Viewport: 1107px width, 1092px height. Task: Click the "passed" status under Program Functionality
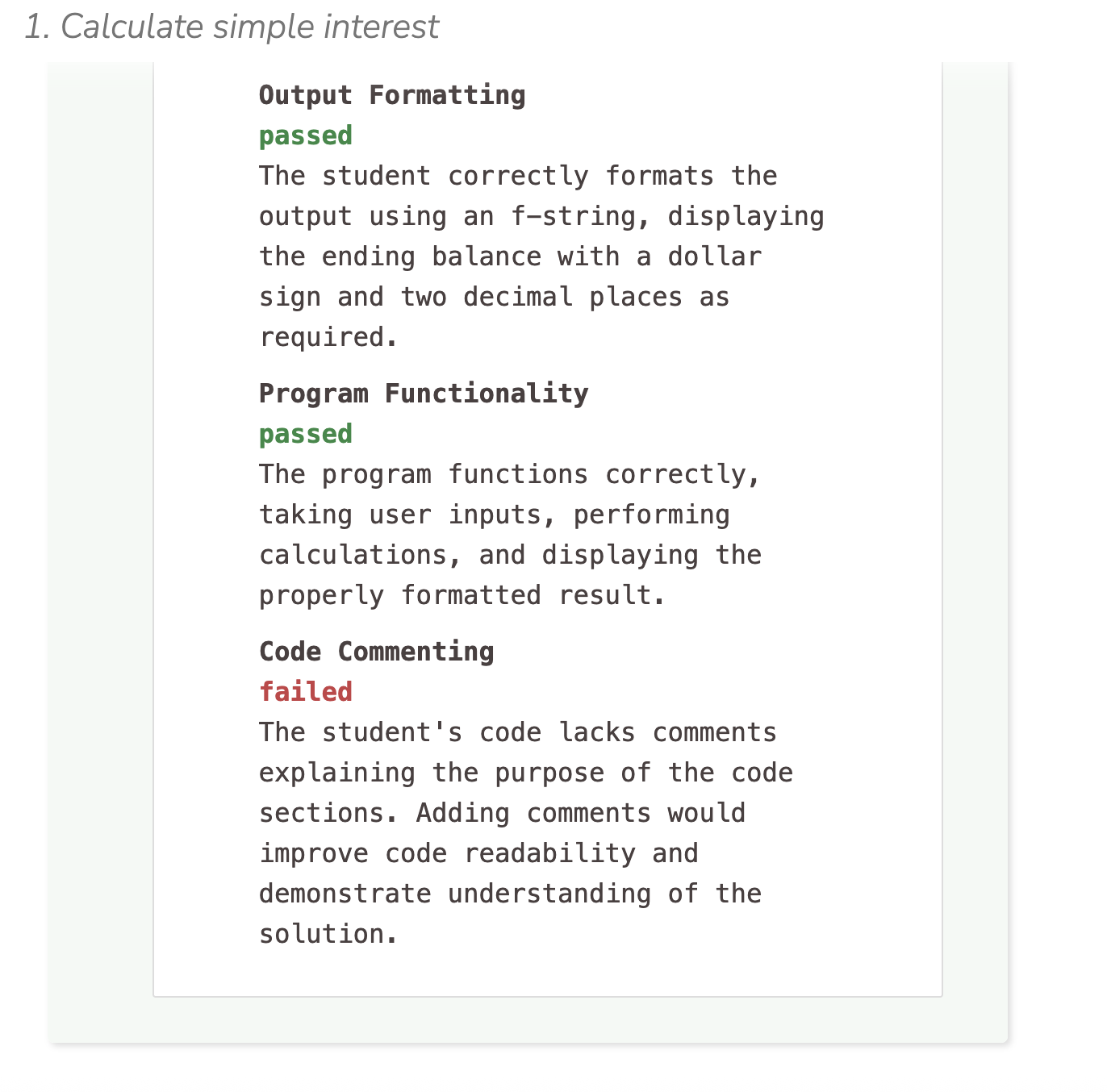tap(306, 434)
